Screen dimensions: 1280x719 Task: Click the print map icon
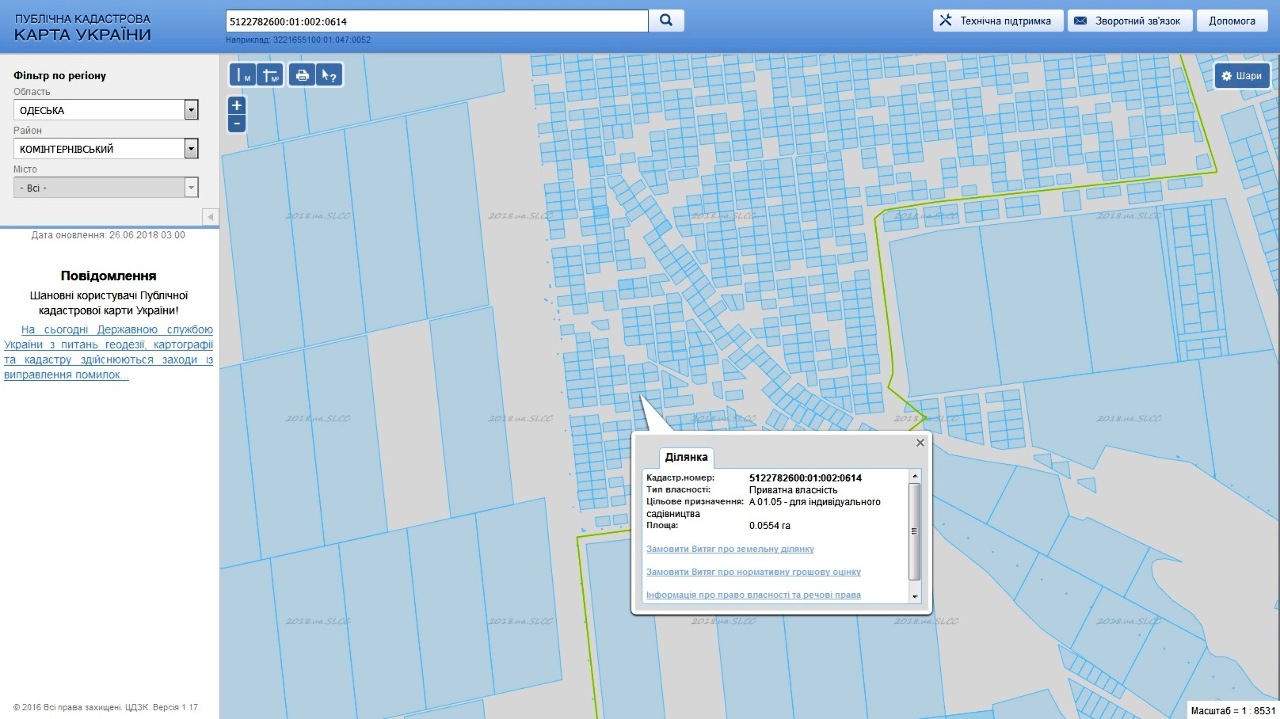(302, 75)
